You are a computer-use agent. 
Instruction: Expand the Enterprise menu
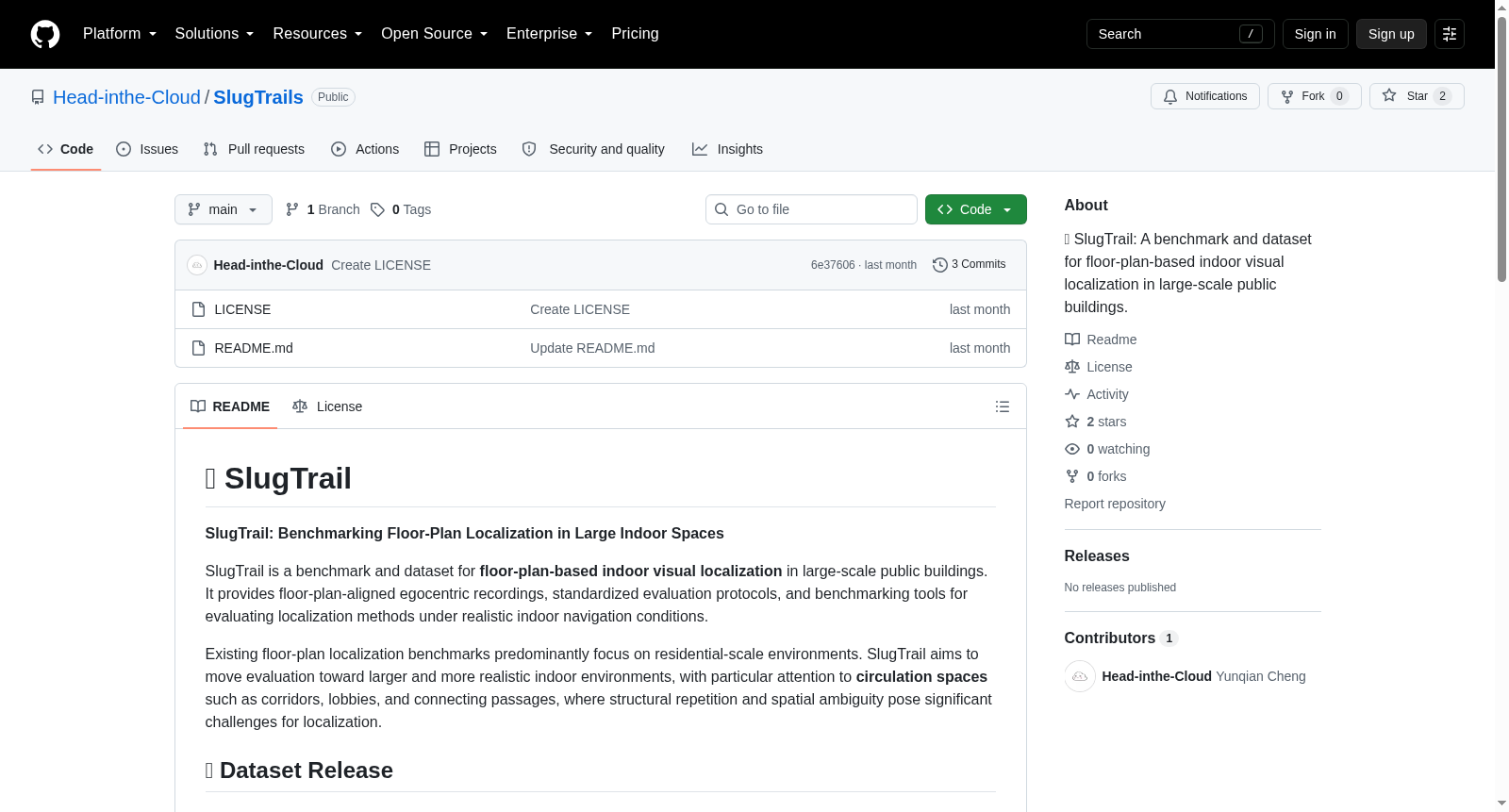click(x=550, y=34)
